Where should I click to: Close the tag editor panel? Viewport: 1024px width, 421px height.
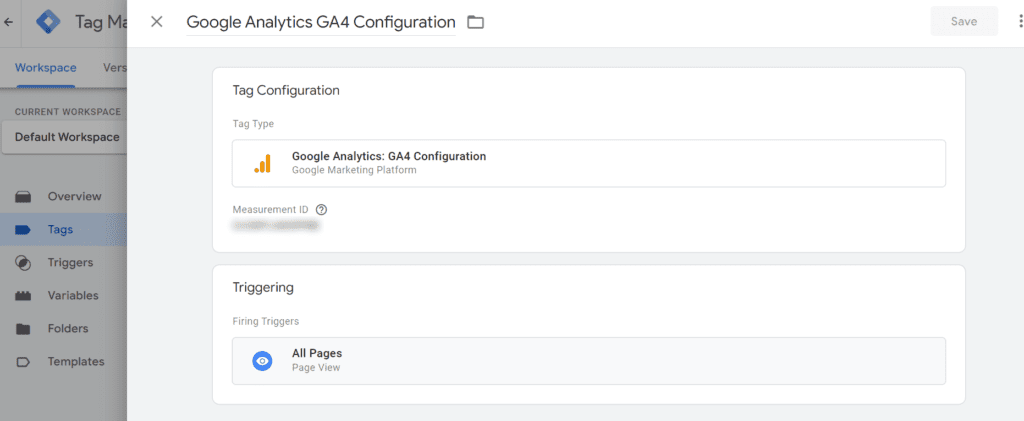pos(156,22)
